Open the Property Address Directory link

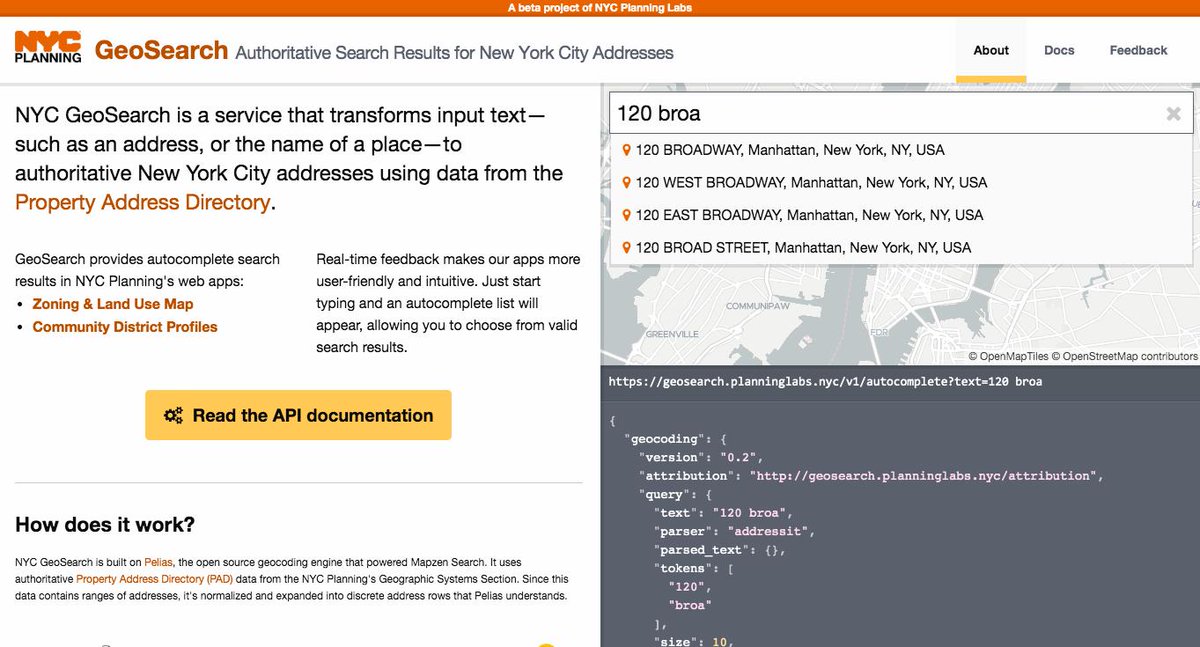(142, 202)
